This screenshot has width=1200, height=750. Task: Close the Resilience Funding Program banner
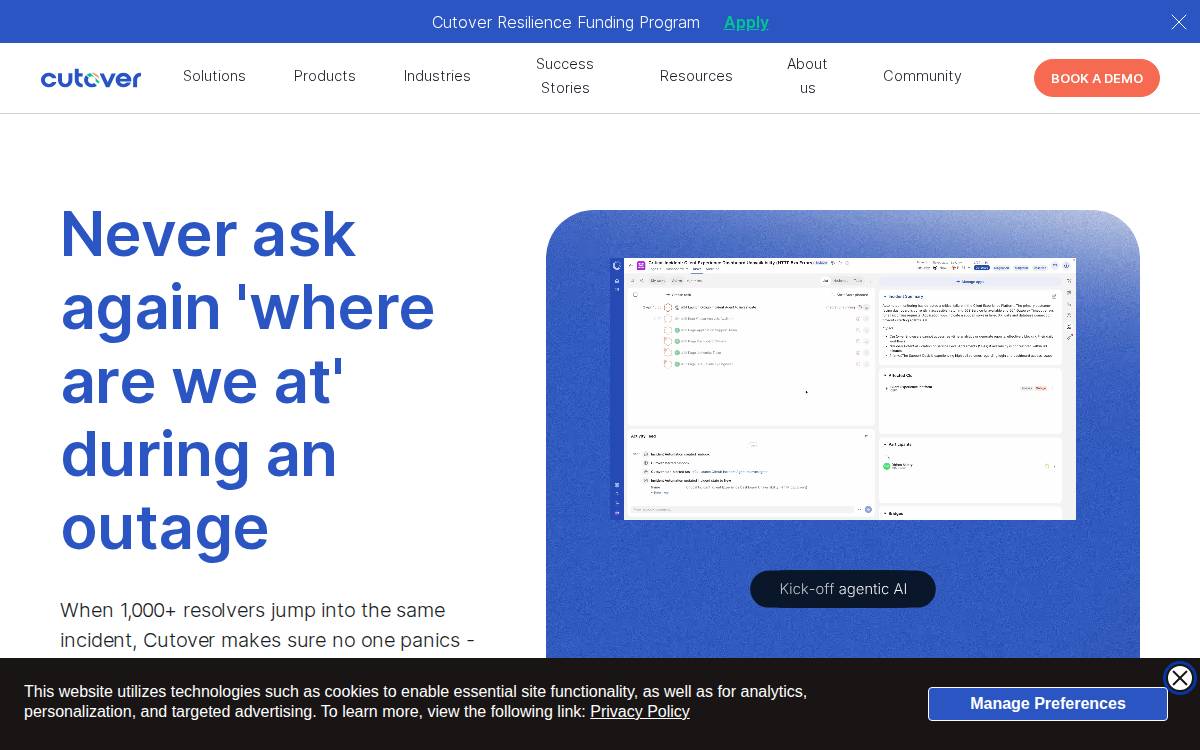click(x=1179, y=22)
